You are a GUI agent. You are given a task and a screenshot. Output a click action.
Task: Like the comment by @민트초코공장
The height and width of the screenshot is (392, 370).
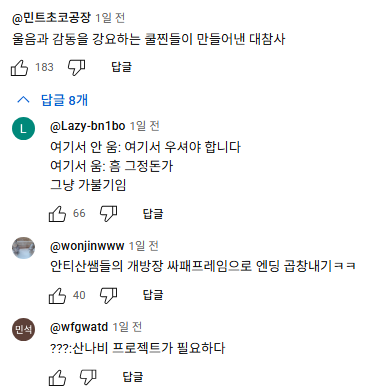(19, 68)
